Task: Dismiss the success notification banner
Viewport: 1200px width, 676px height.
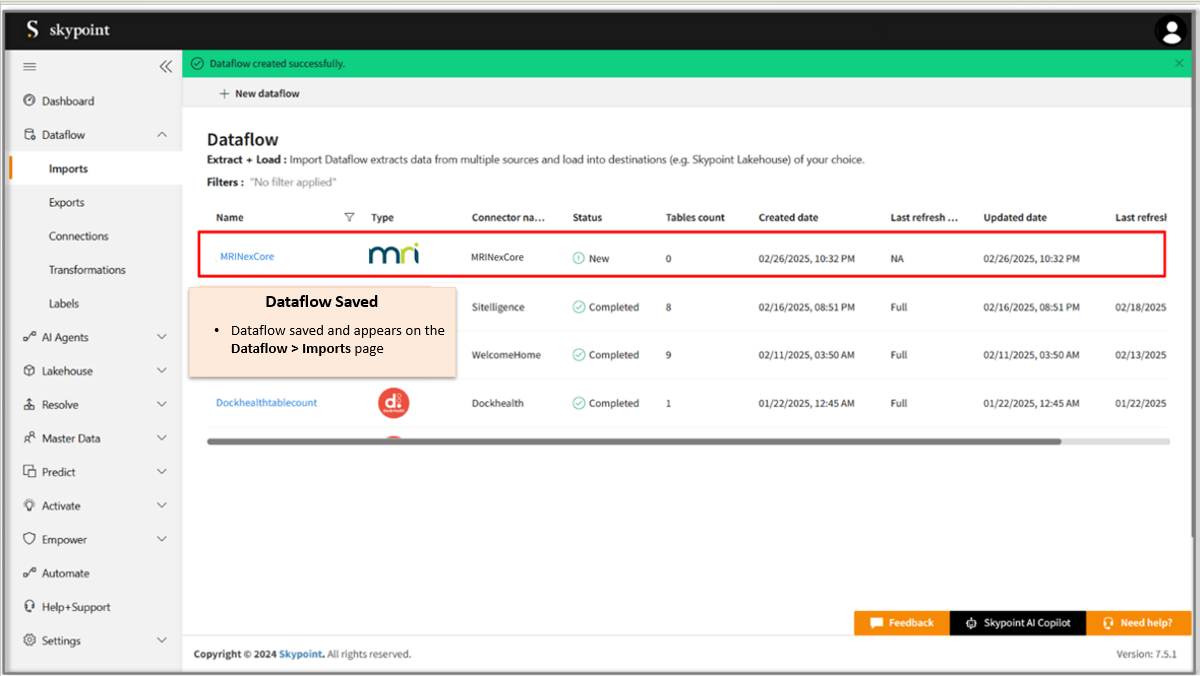Action: point(1179,63)
